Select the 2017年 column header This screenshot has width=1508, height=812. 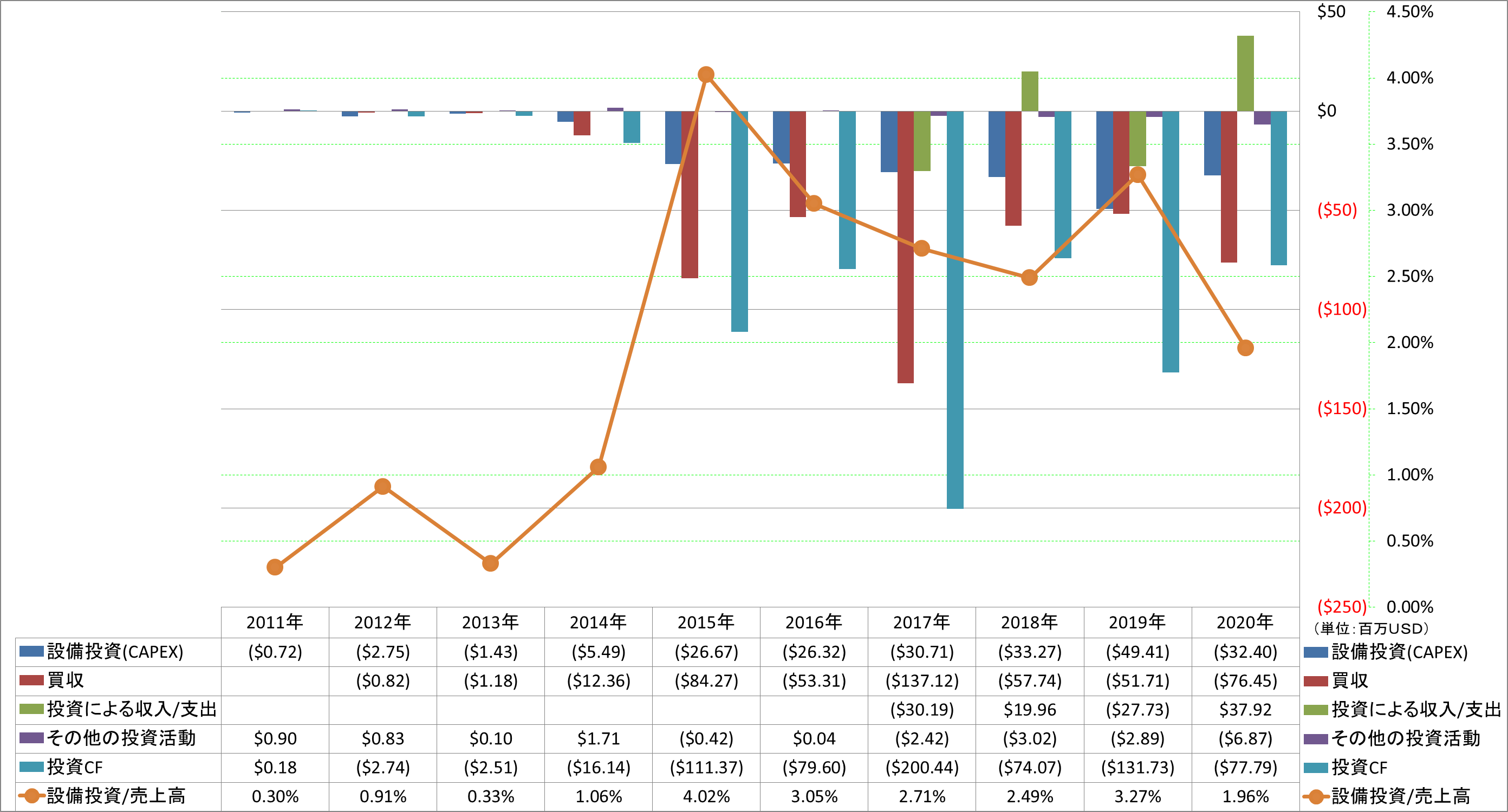point(921,622)
